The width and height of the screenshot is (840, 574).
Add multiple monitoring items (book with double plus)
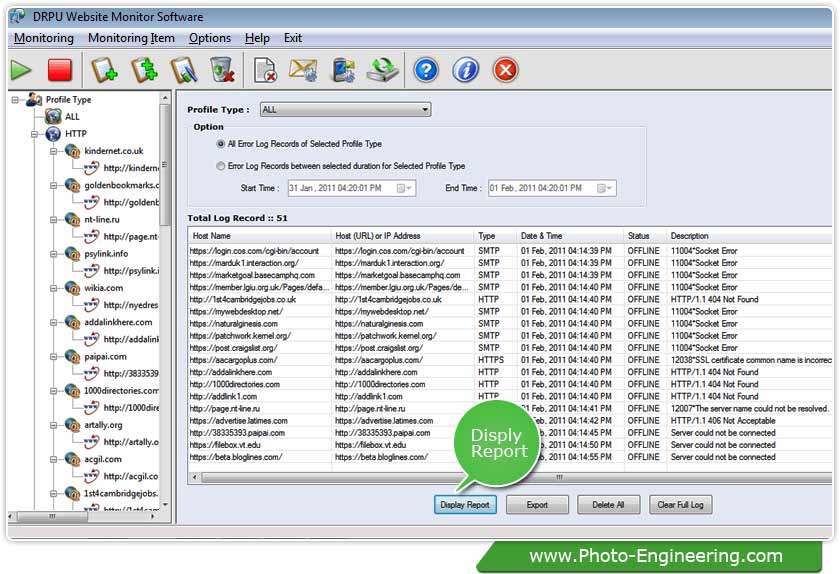pos(144,70)
